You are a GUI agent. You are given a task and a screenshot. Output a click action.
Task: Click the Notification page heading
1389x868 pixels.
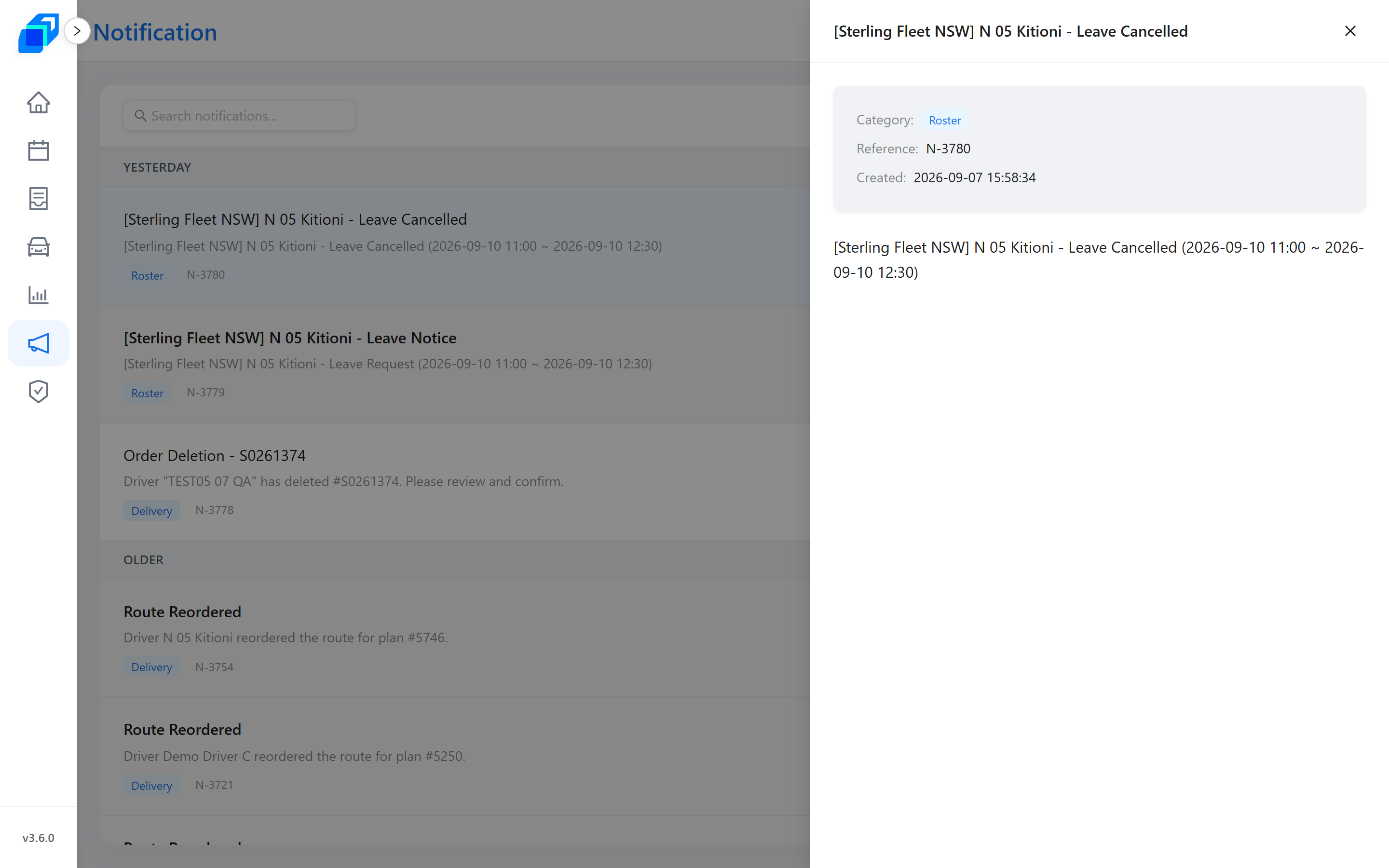[x=155, y=32]
